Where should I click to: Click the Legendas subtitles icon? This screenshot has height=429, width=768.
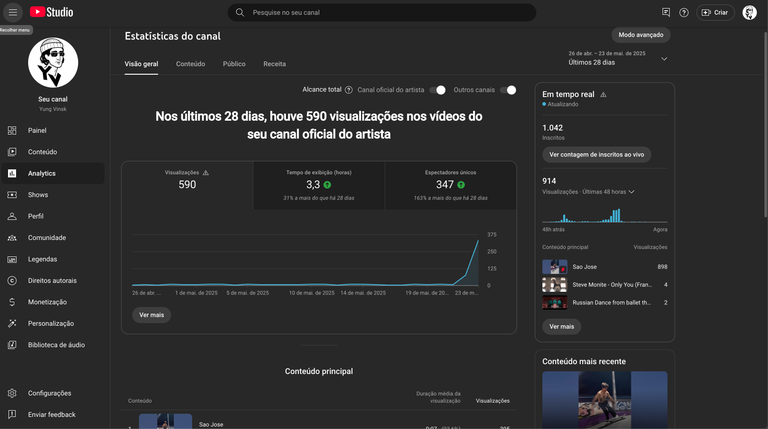pos(12,259)
